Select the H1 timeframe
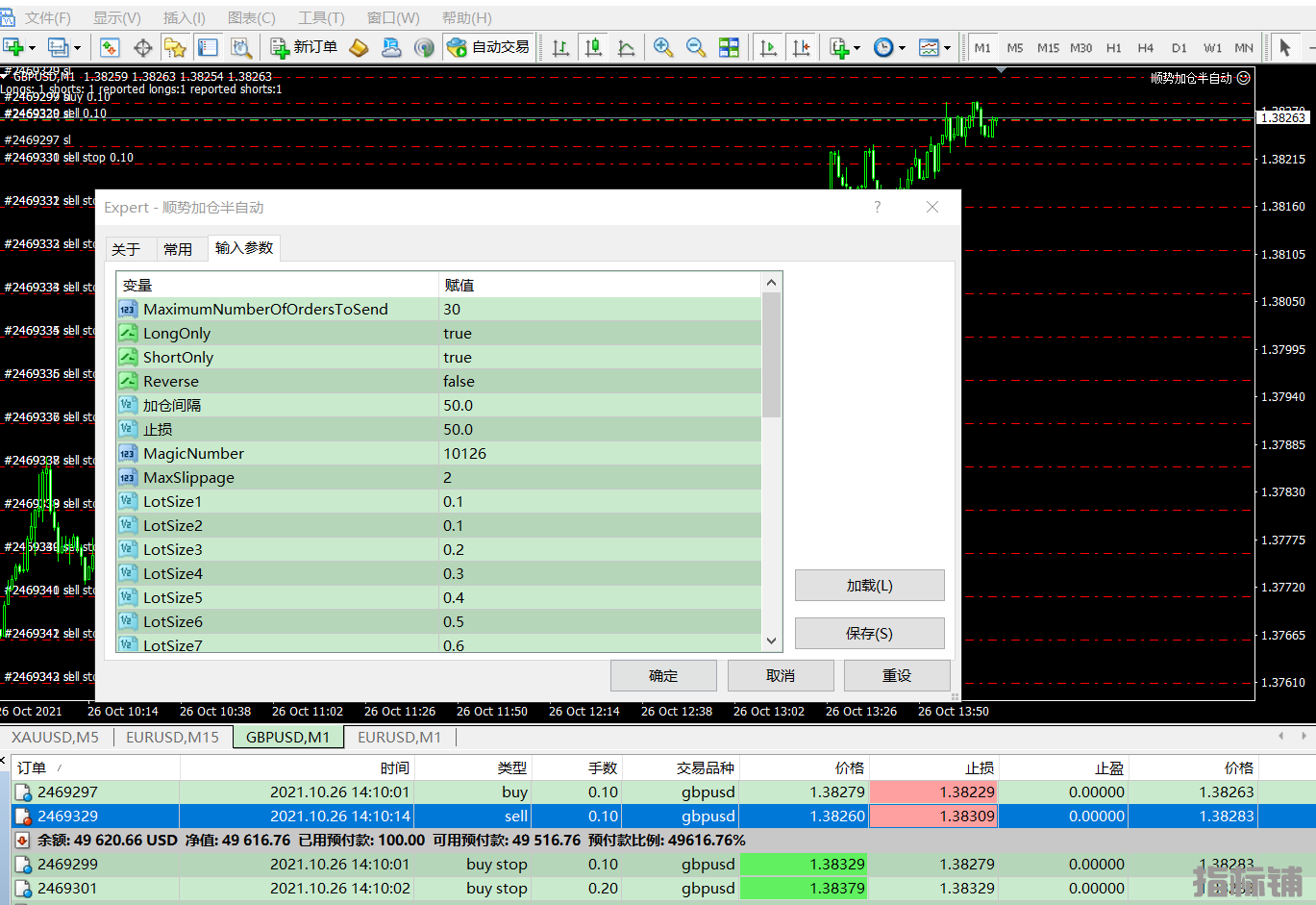The width and height of the screenshot is (1316, 905). click(x=1114, y=47)
